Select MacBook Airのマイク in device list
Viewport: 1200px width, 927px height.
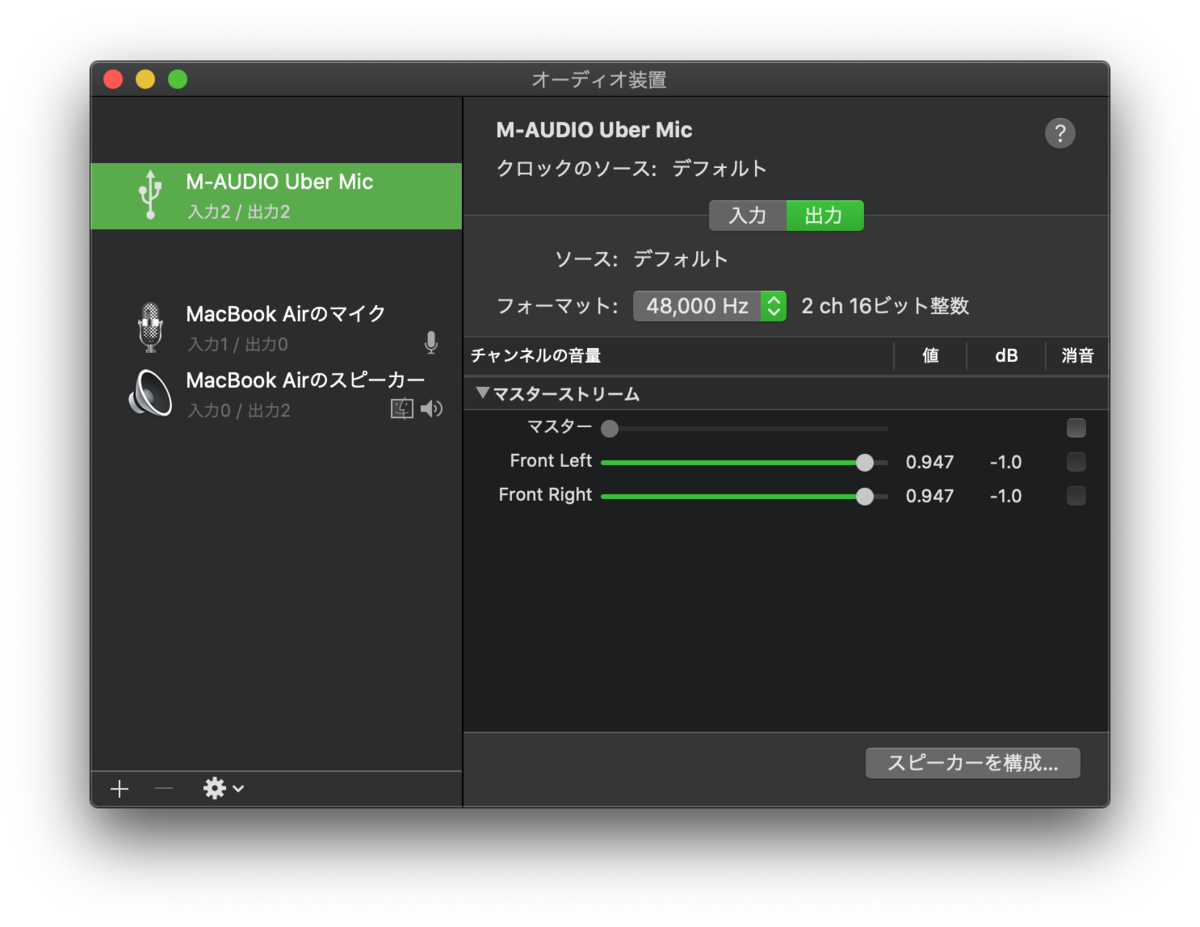coord(276,328)
